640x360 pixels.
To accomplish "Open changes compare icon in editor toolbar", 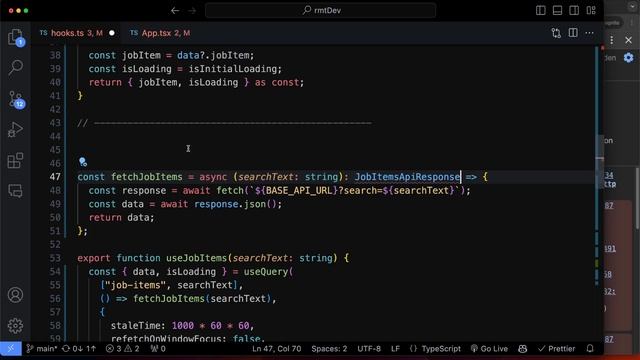I will click(556, 33).
